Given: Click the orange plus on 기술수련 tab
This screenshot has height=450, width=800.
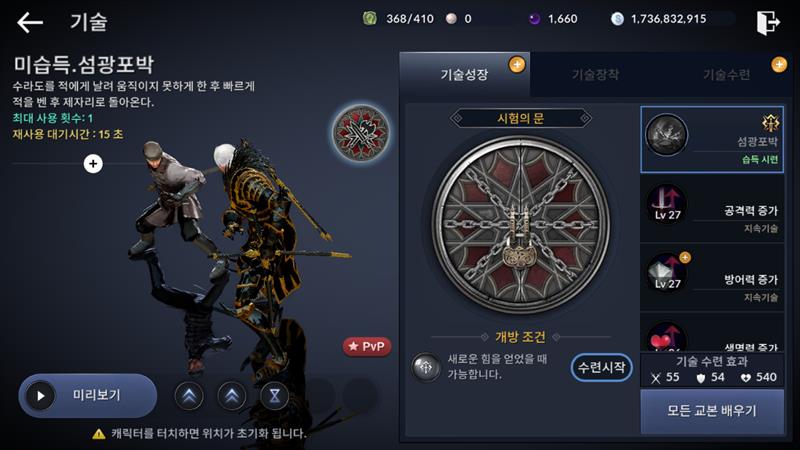Looking at the screenshot, I should pos(779,65).
